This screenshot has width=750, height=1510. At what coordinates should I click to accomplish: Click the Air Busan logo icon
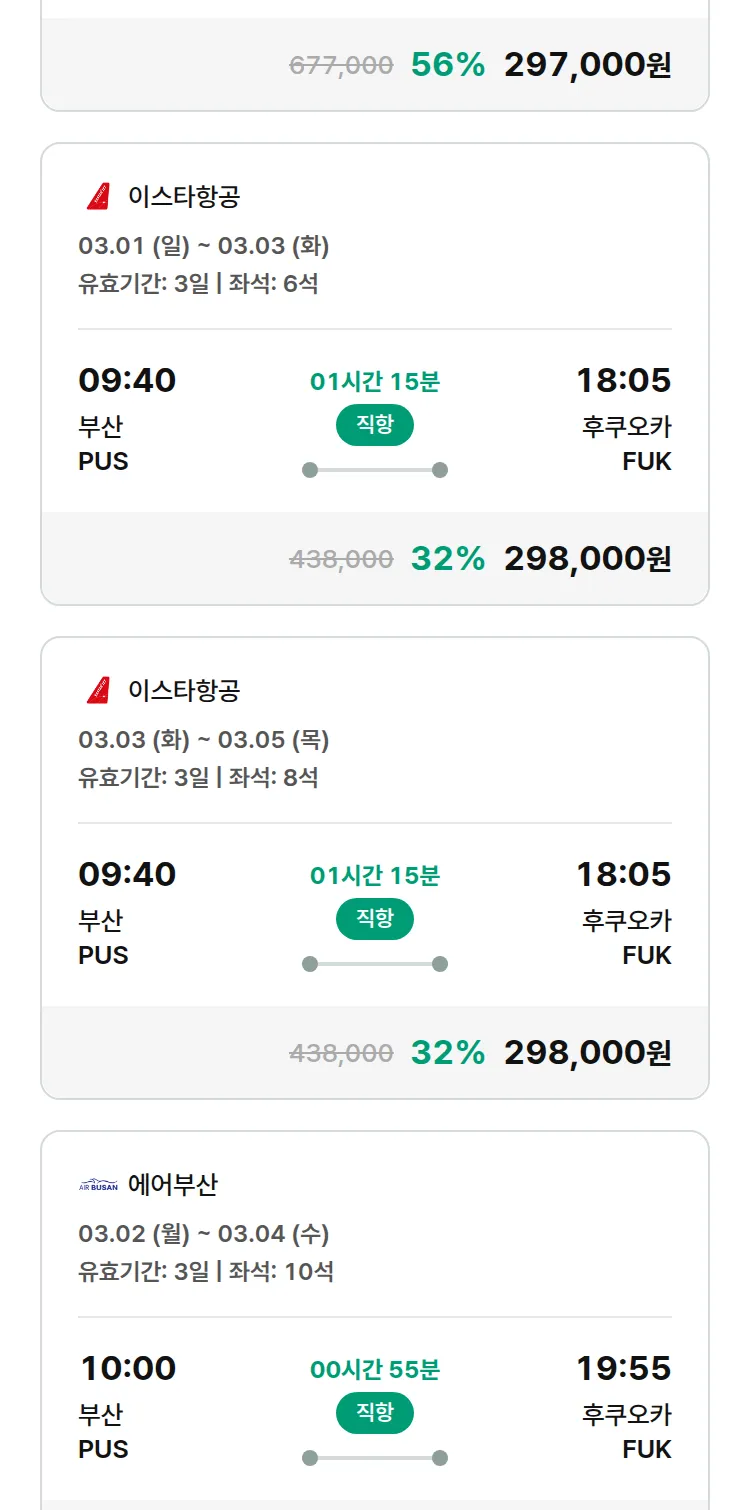(x=98, y=1185)
